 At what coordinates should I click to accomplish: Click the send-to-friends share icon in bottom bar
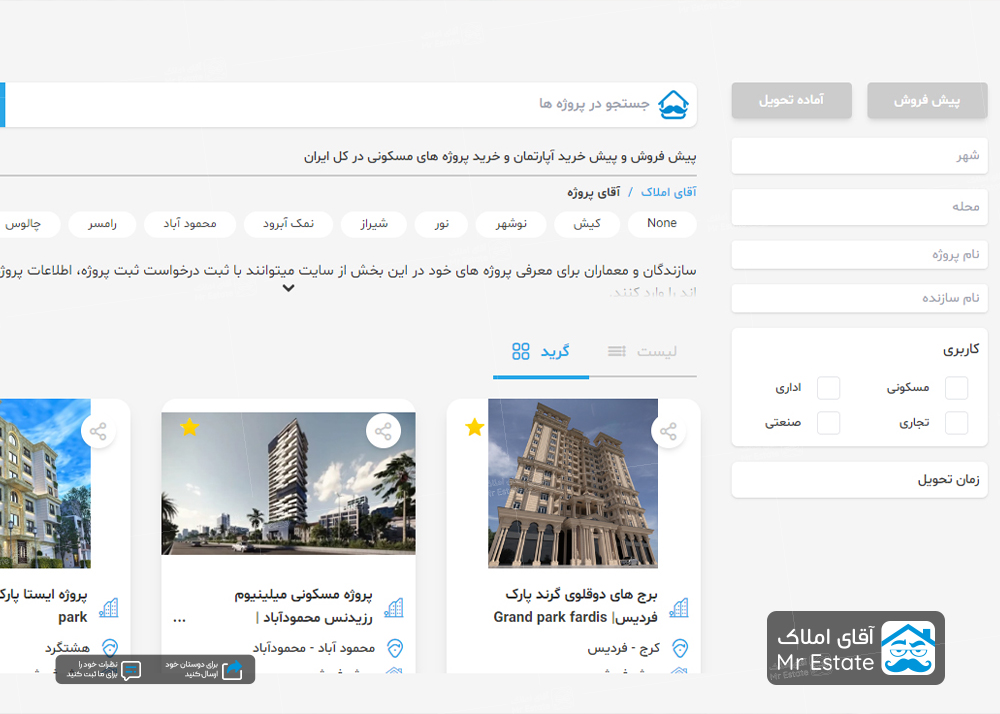(x=232, y=670)
